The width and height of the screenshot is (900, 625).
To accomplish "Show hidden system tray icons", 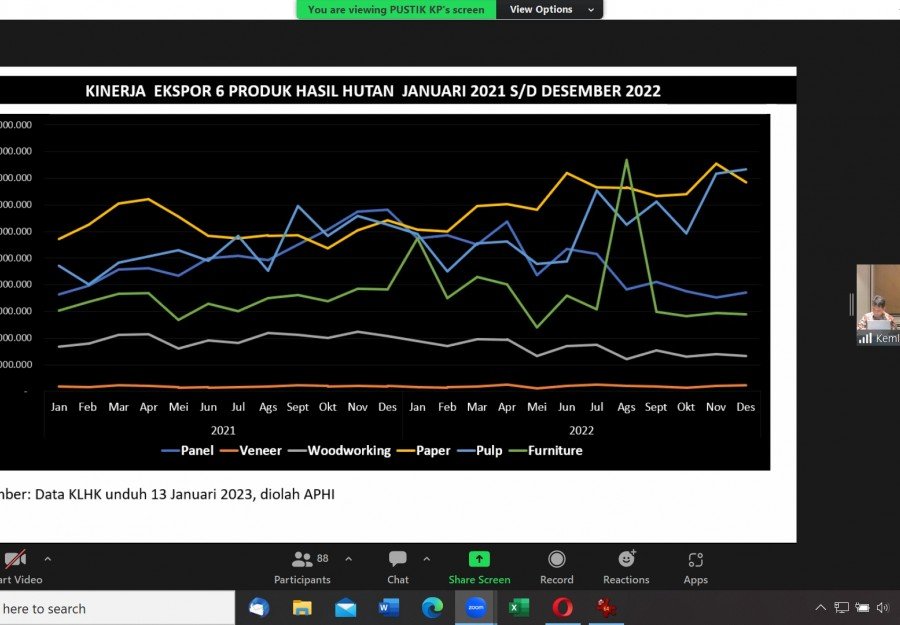I will pos(821,608).
